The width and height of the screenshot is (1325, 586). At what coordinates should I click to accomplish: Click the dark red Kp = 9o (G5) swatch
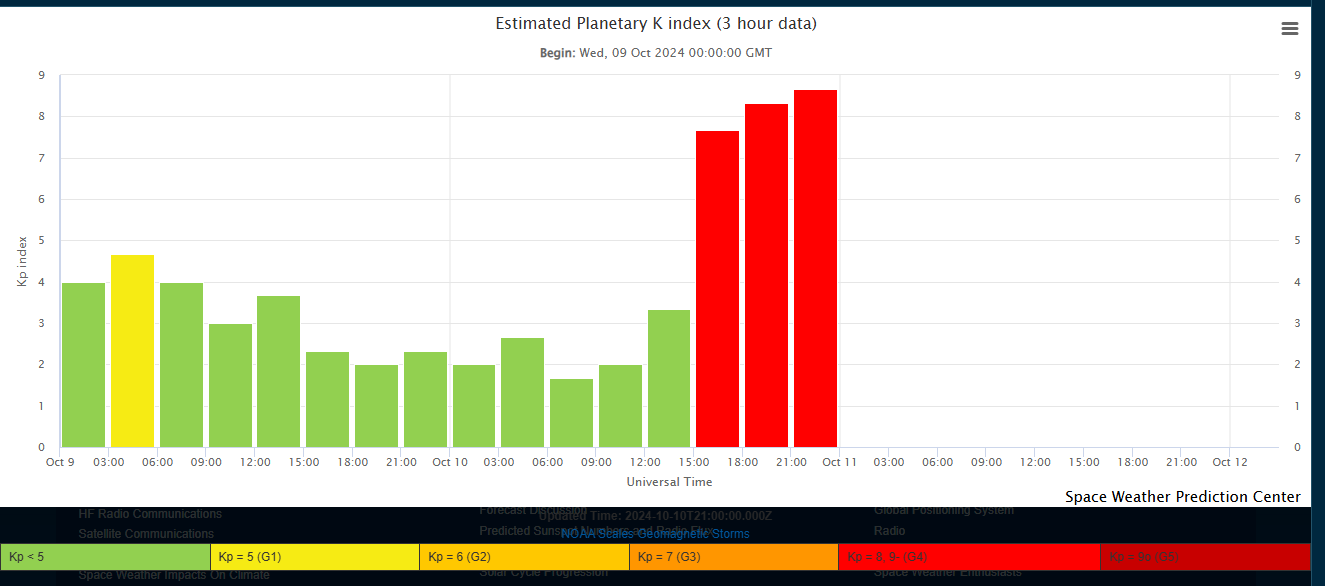[1204, 557]
